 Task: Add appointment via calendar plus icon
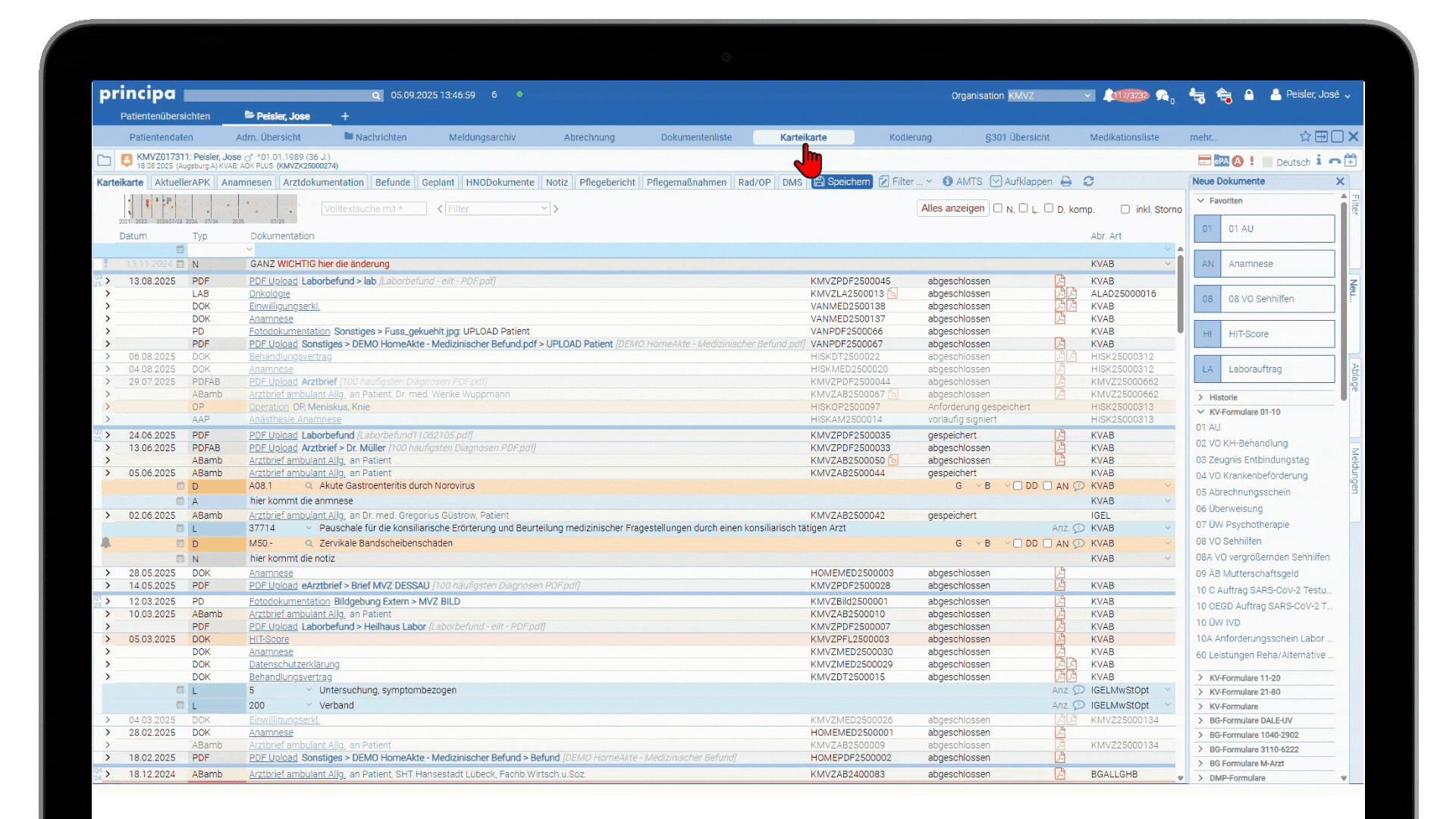(1351, 161)
